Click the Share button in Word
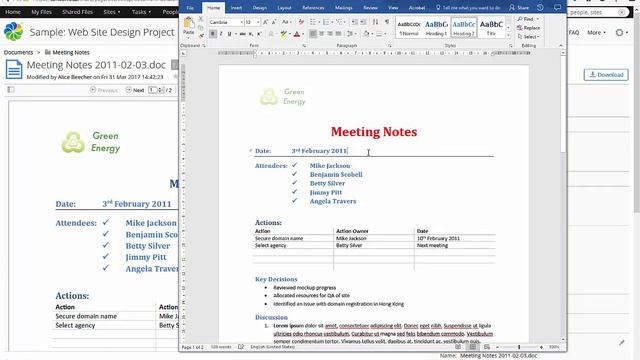The height and width of the screenshot is (360, 640). 519,8
